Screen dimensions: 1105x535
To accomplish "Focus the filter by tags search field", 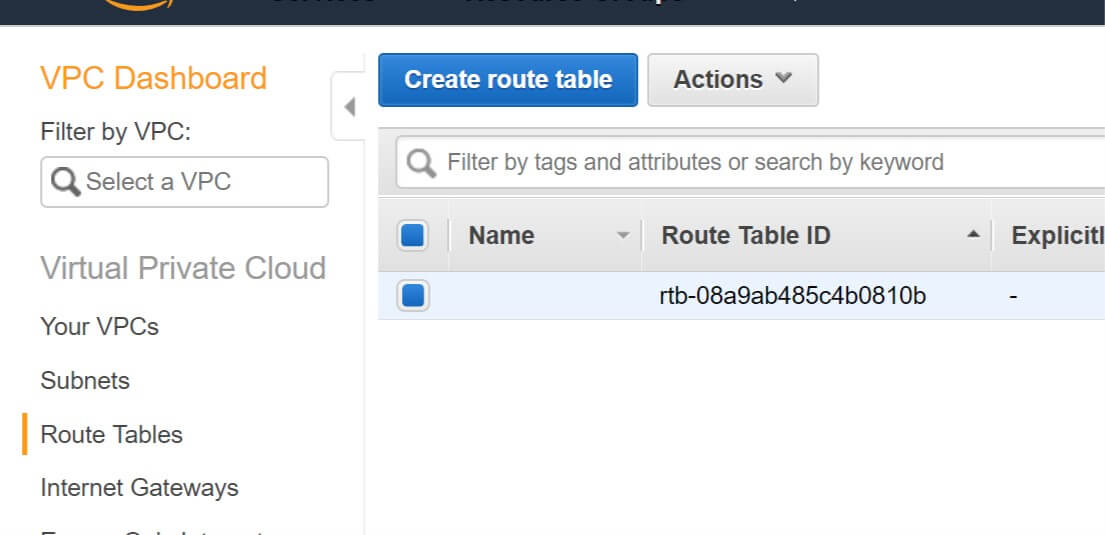I will 751,163.
